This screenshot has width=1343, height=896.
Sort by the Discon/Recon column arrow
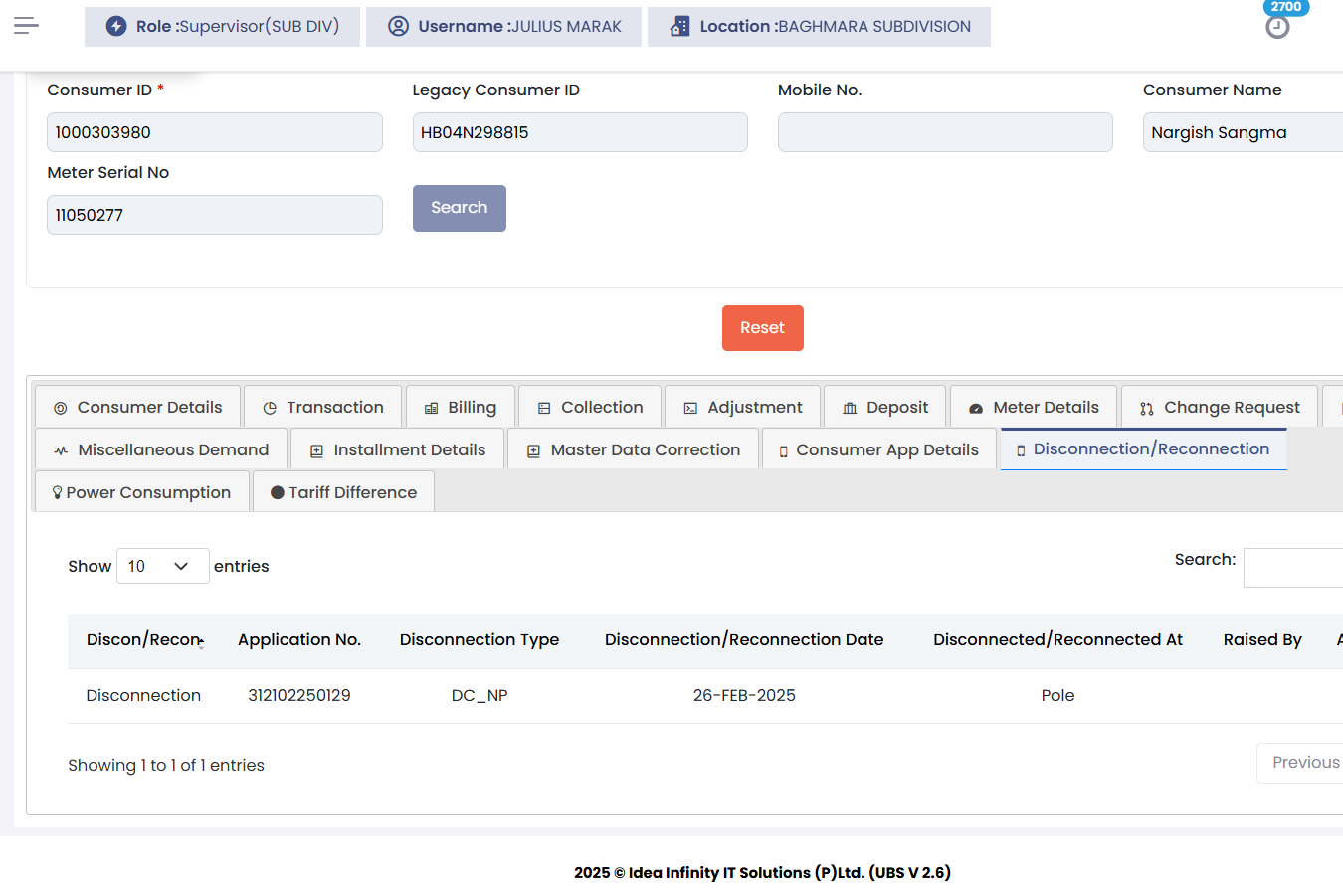[201, 642]
